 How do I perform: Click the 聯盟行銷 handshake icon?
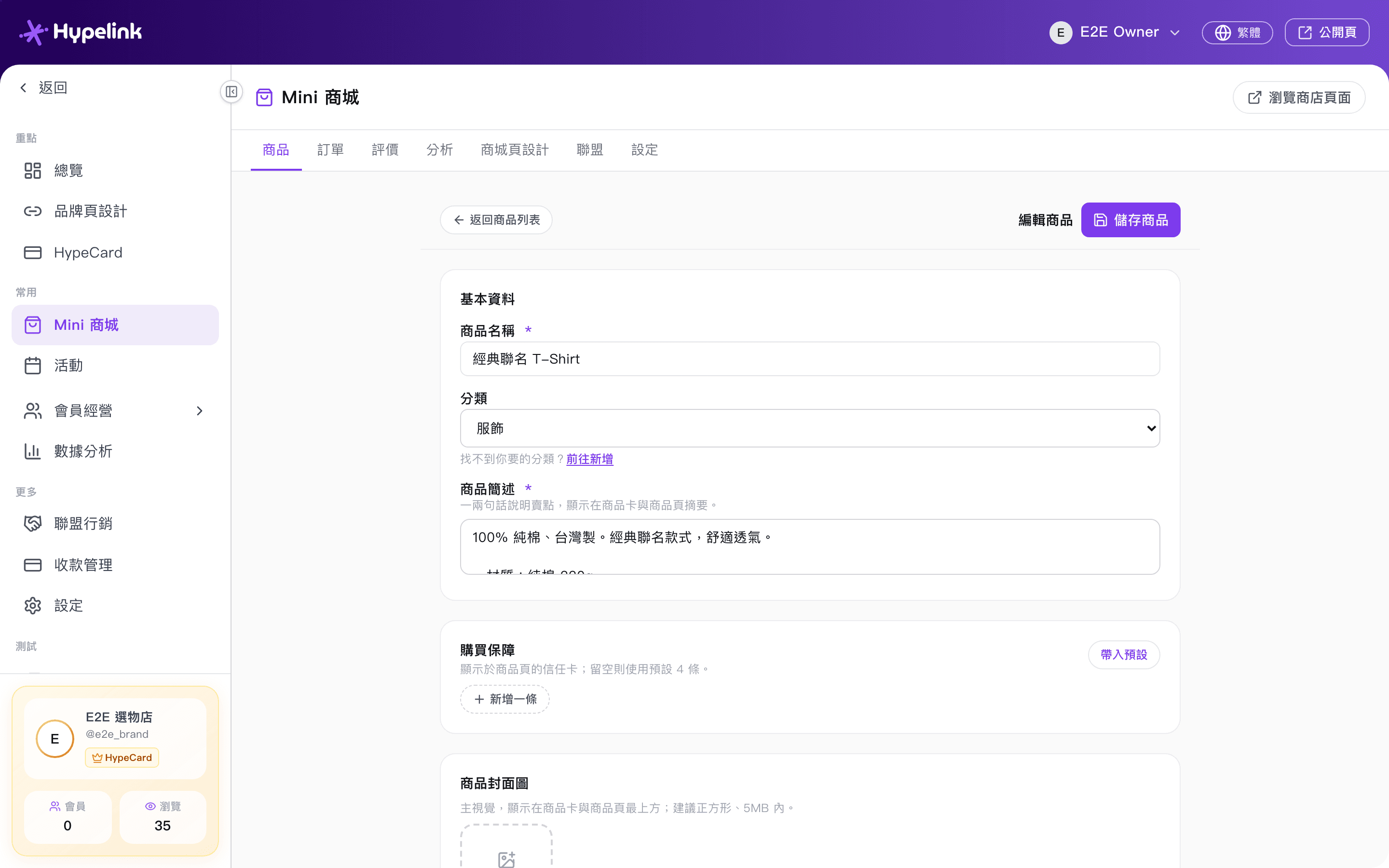(33, 524)
